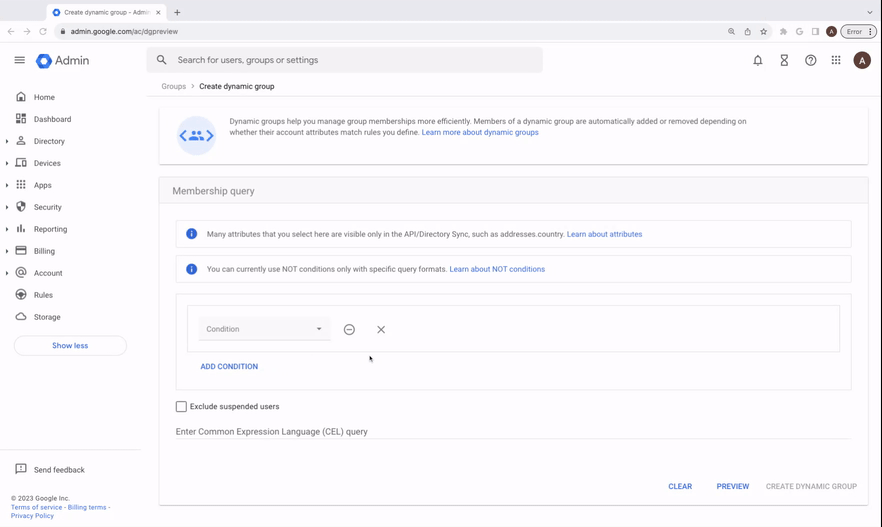Open the Chrome three-dot menu

click(871, 31)
